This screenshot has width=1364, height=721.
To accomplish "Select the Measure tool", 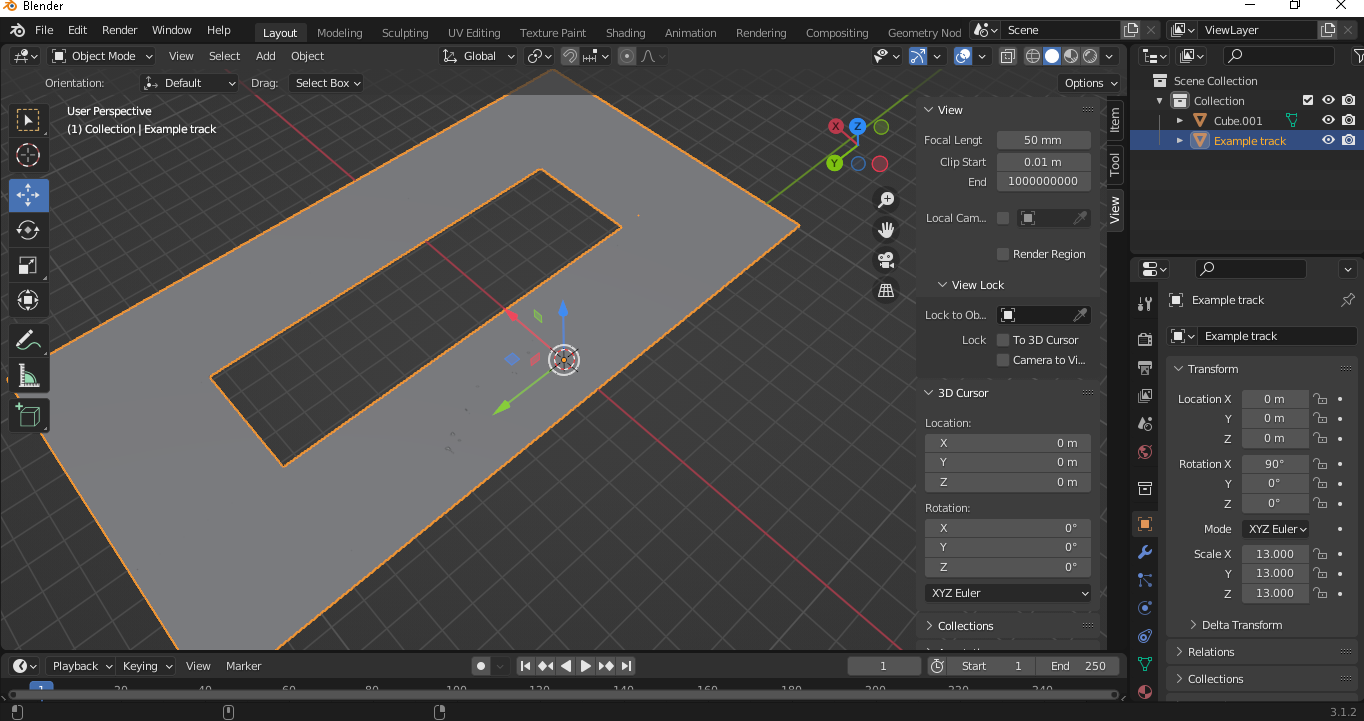I will point(29,376).
